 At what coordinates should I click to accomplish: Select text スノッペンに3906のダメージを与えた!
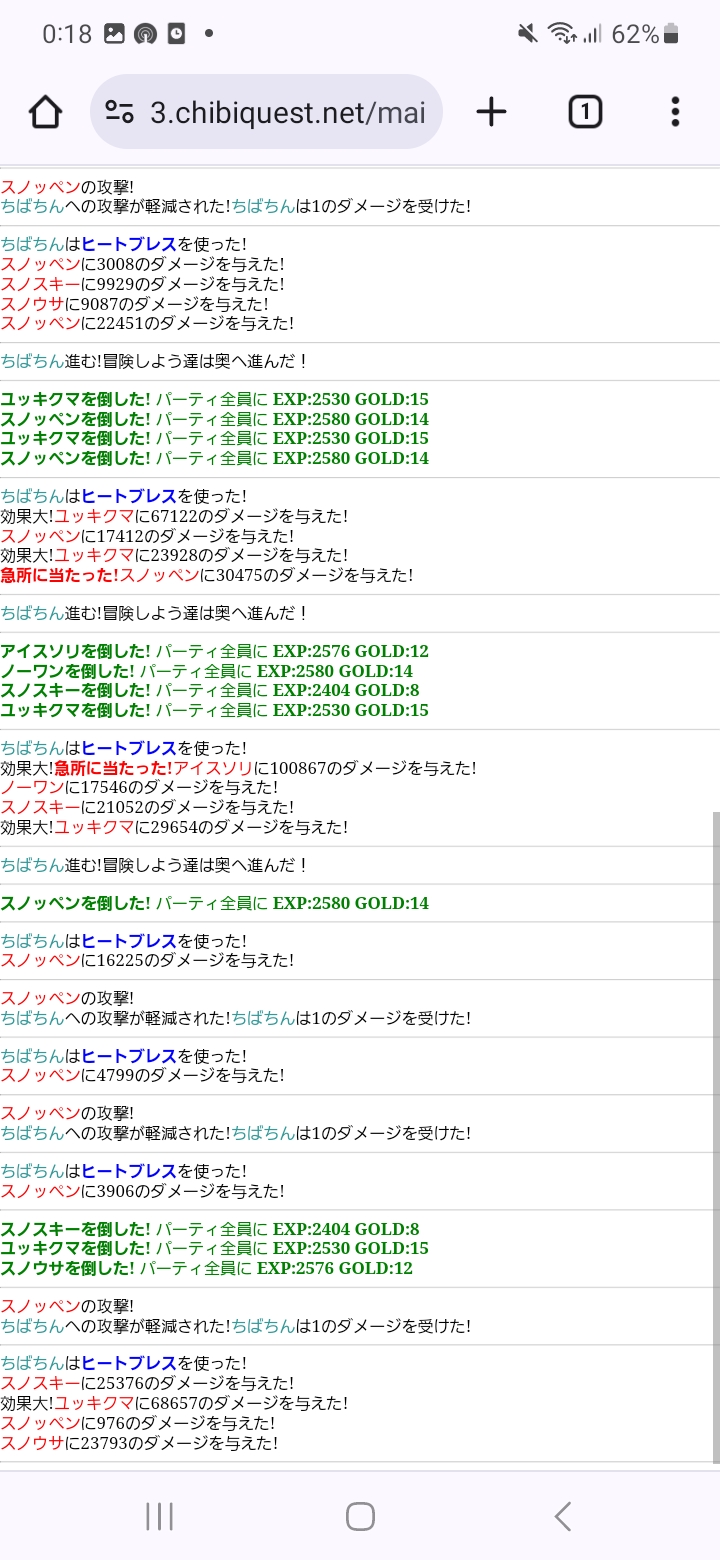tap(143, 1191)
